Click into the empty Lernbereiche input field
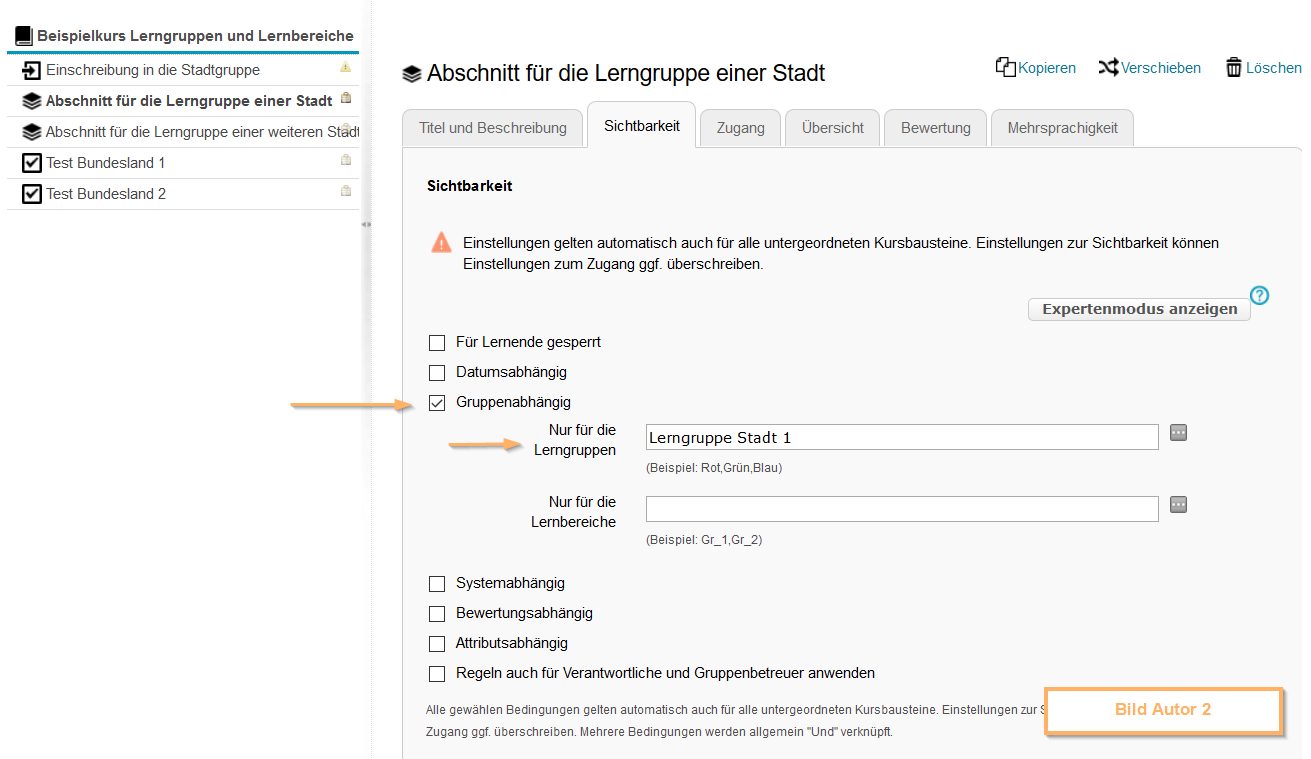The height and width of the screenshot is (759, 1311). pos(900,508)
